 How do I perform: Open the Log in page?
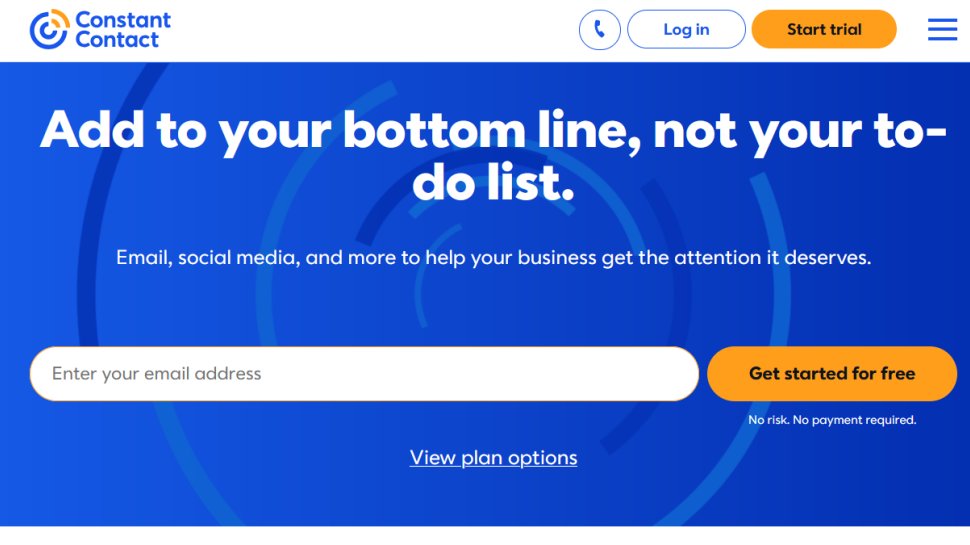(685, 29)
